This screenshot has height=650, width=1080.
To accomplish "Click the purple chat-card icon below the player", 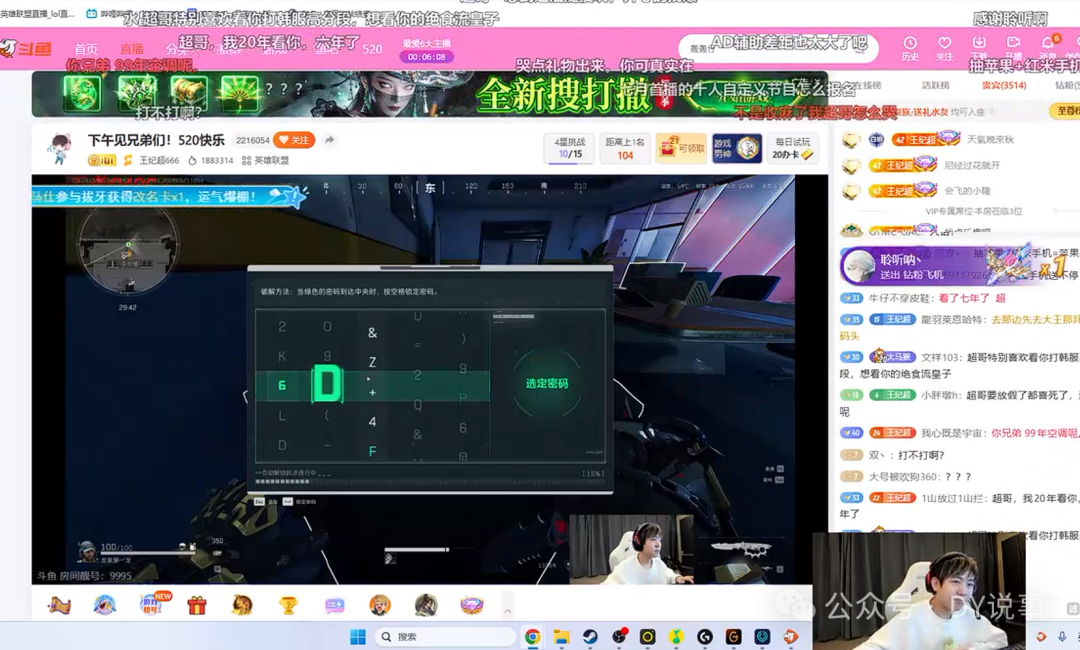I will (335, 605).
